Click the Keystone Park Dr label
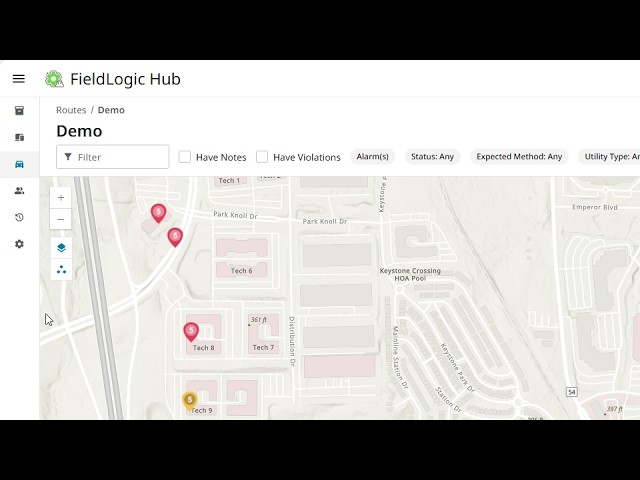 pyautogui.click(x=457, y=368)
